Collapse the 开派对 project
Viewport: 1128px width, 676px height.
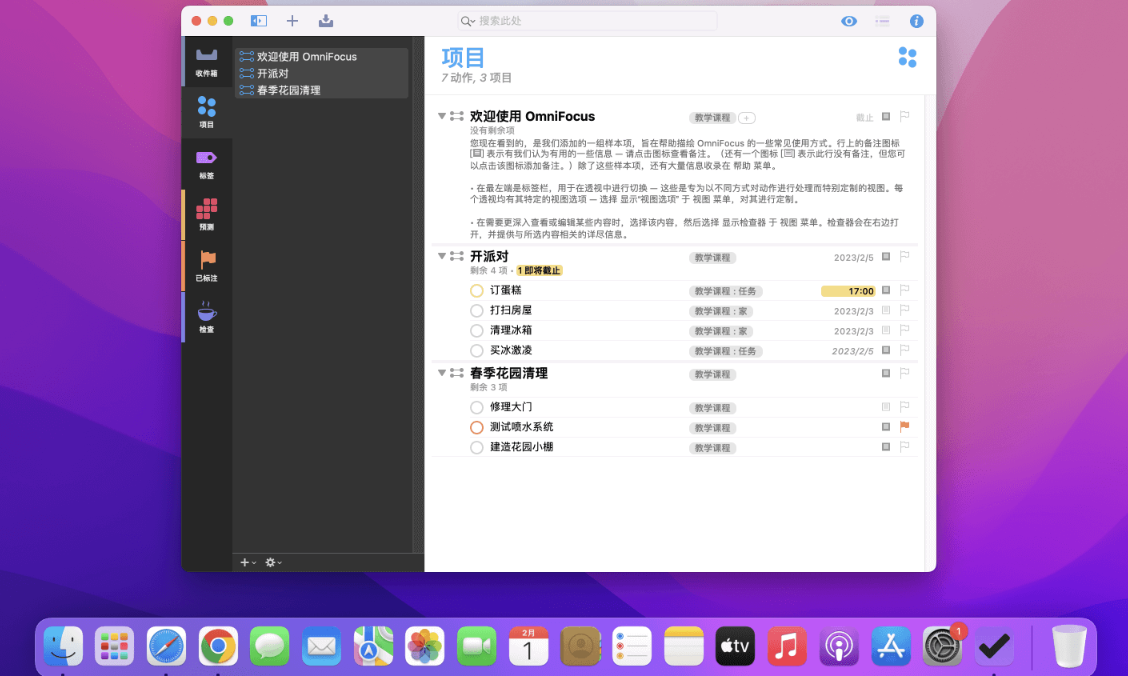[x=442, y=256]
